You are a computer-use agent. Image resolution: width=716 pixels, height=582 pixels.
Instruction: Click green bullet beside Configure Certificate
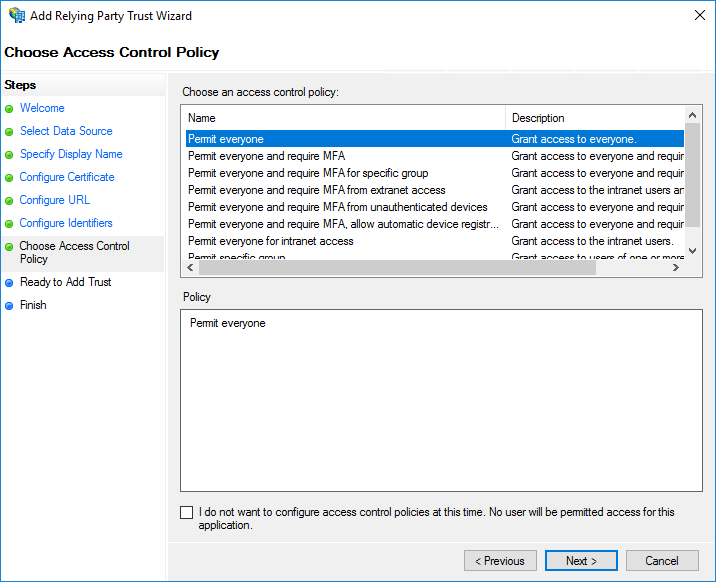tap(10, 177)
